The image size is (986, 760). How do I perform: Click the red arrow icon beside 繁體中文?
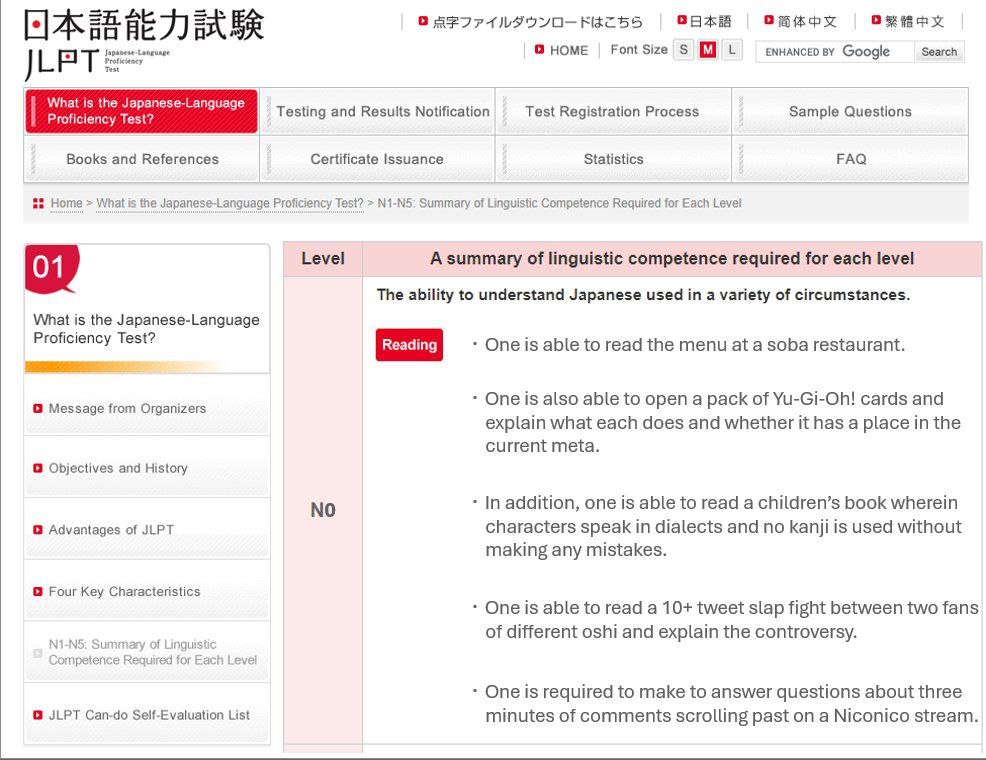point(876,20)
